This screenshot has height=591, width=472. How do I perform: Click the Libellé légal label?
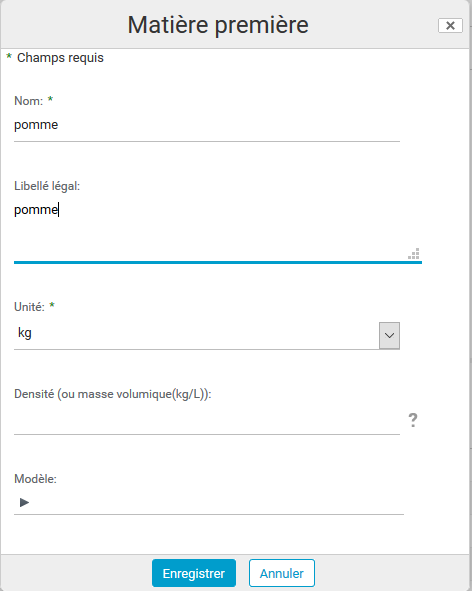click(47, 186)
